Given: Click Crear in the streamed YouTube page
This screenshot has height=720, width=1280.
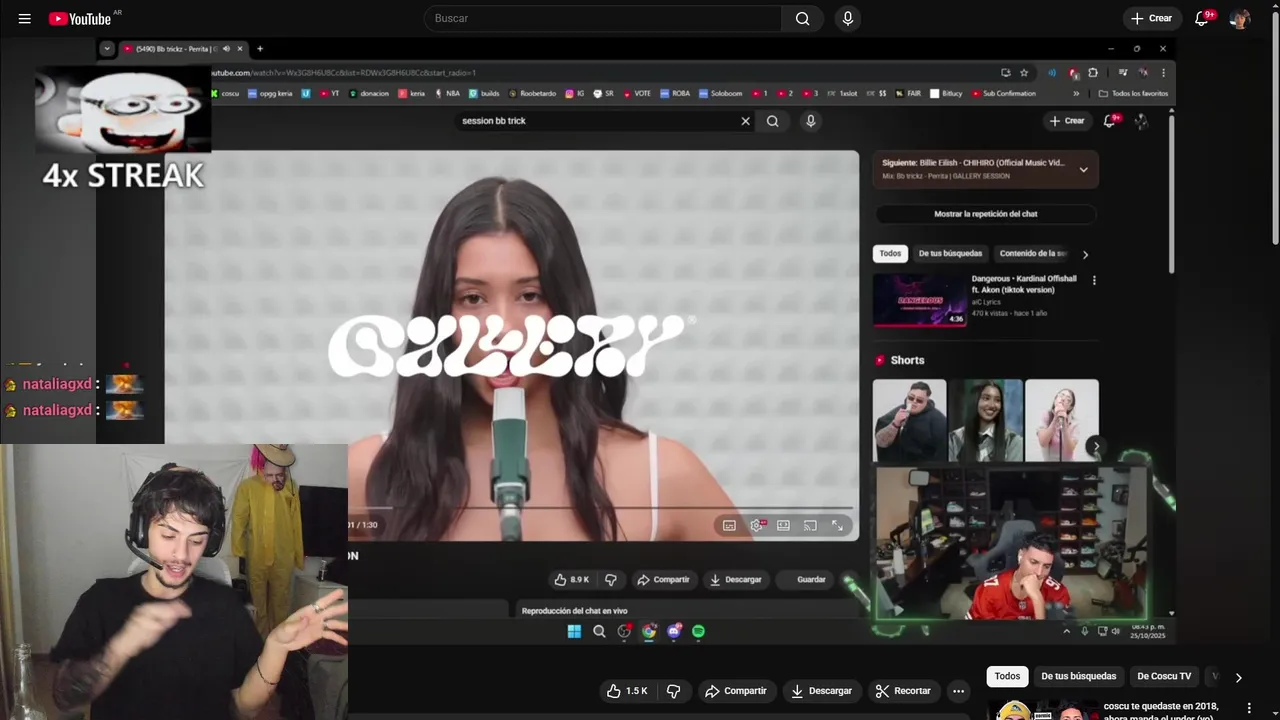Looking at the screenshot, I should pyautogui.click(x=1067, y=121).
